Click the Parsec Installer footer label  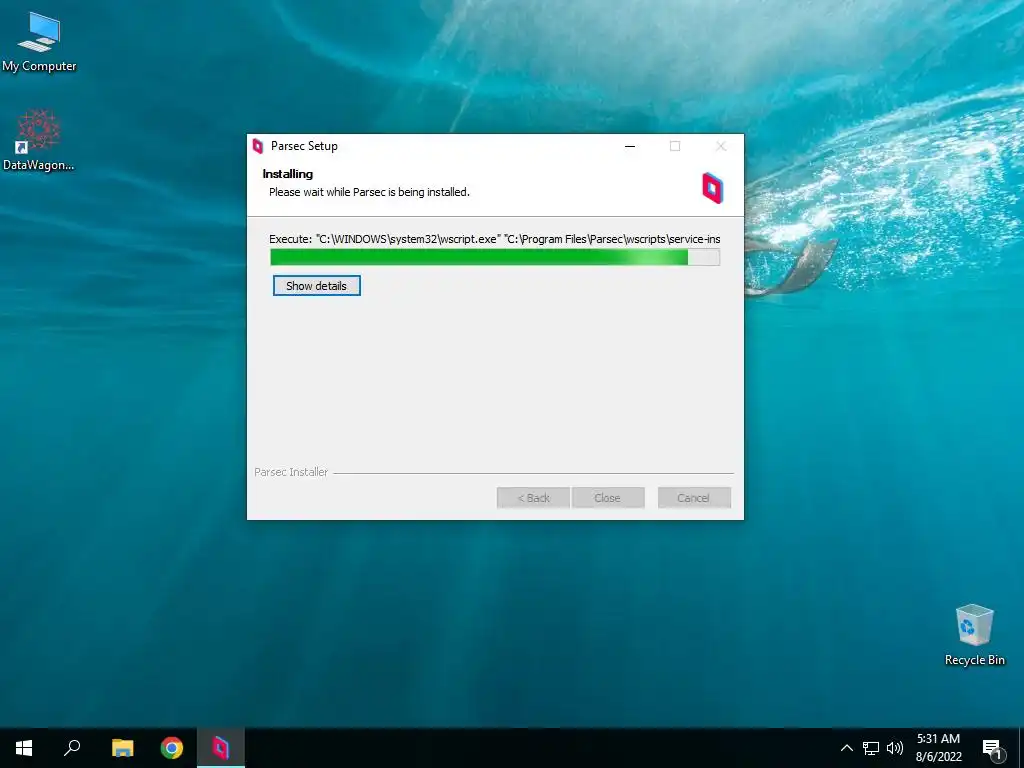click(291, 472)
